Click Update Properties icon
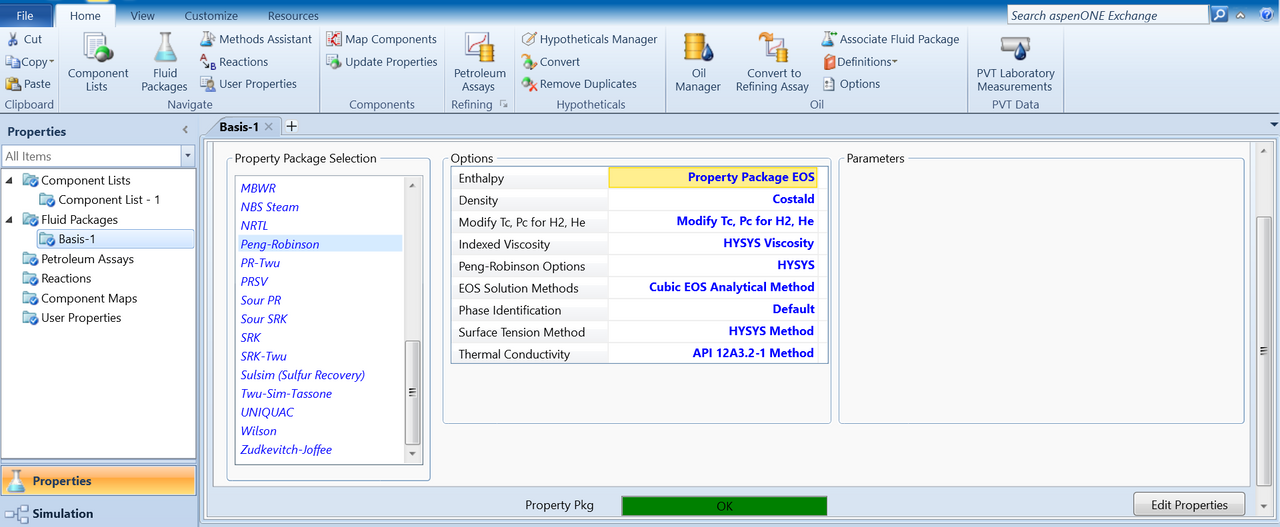Image resolution: width=1280 pixels, height=527 pixels. pyautogui.click(x=334, y=62)
